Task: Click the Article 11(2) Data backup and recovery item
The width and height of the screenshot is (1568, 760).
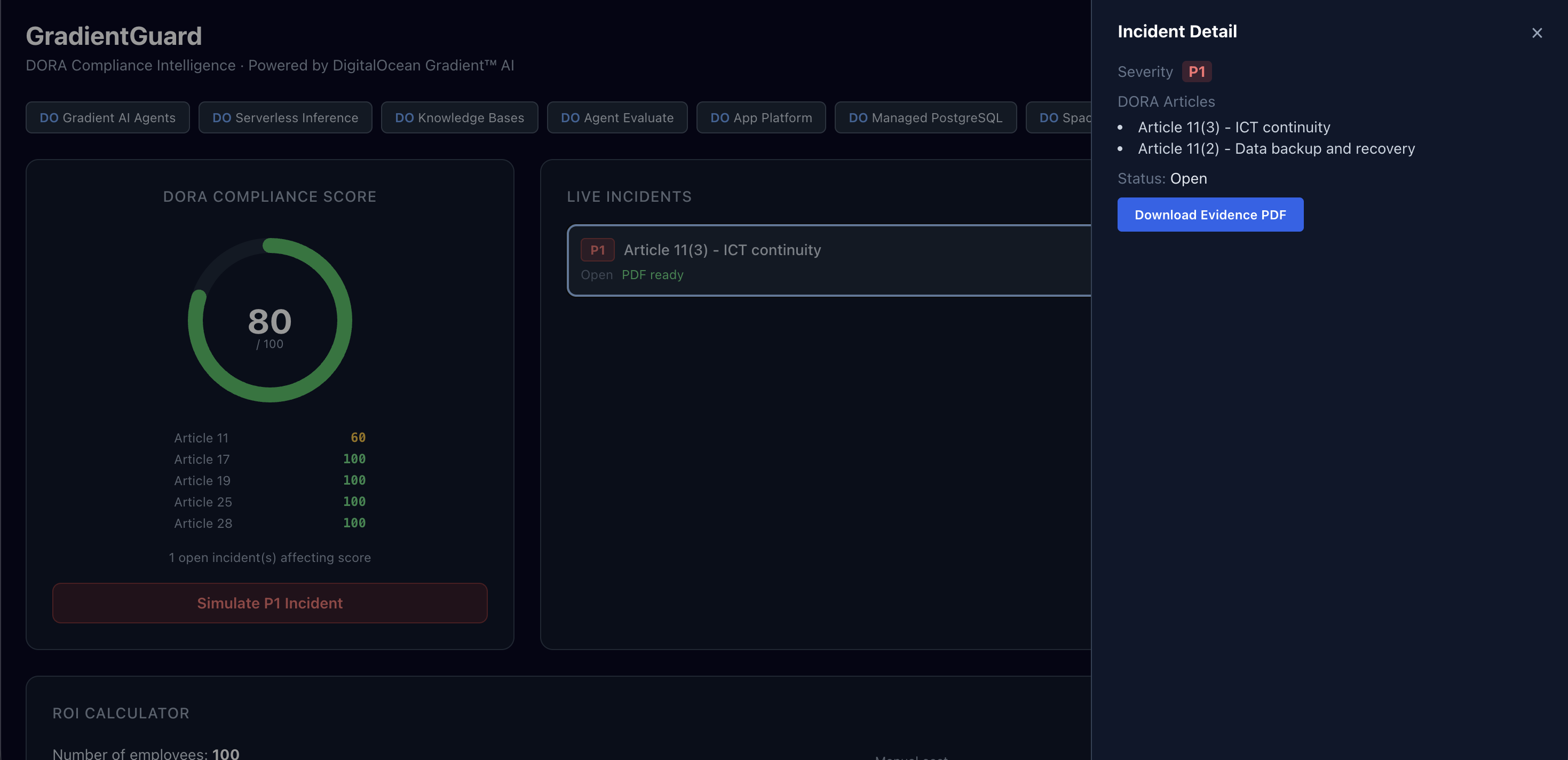Action: click(x=1276, y=148)
